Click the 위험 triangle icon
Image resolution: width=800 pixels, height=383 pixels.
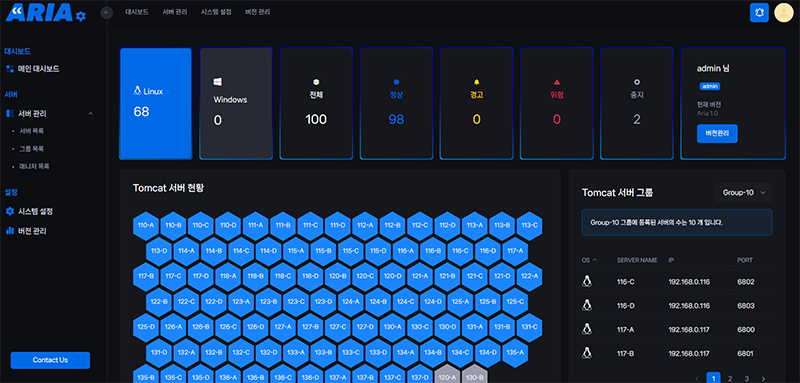pyautogui.click(x=557, y=82)
